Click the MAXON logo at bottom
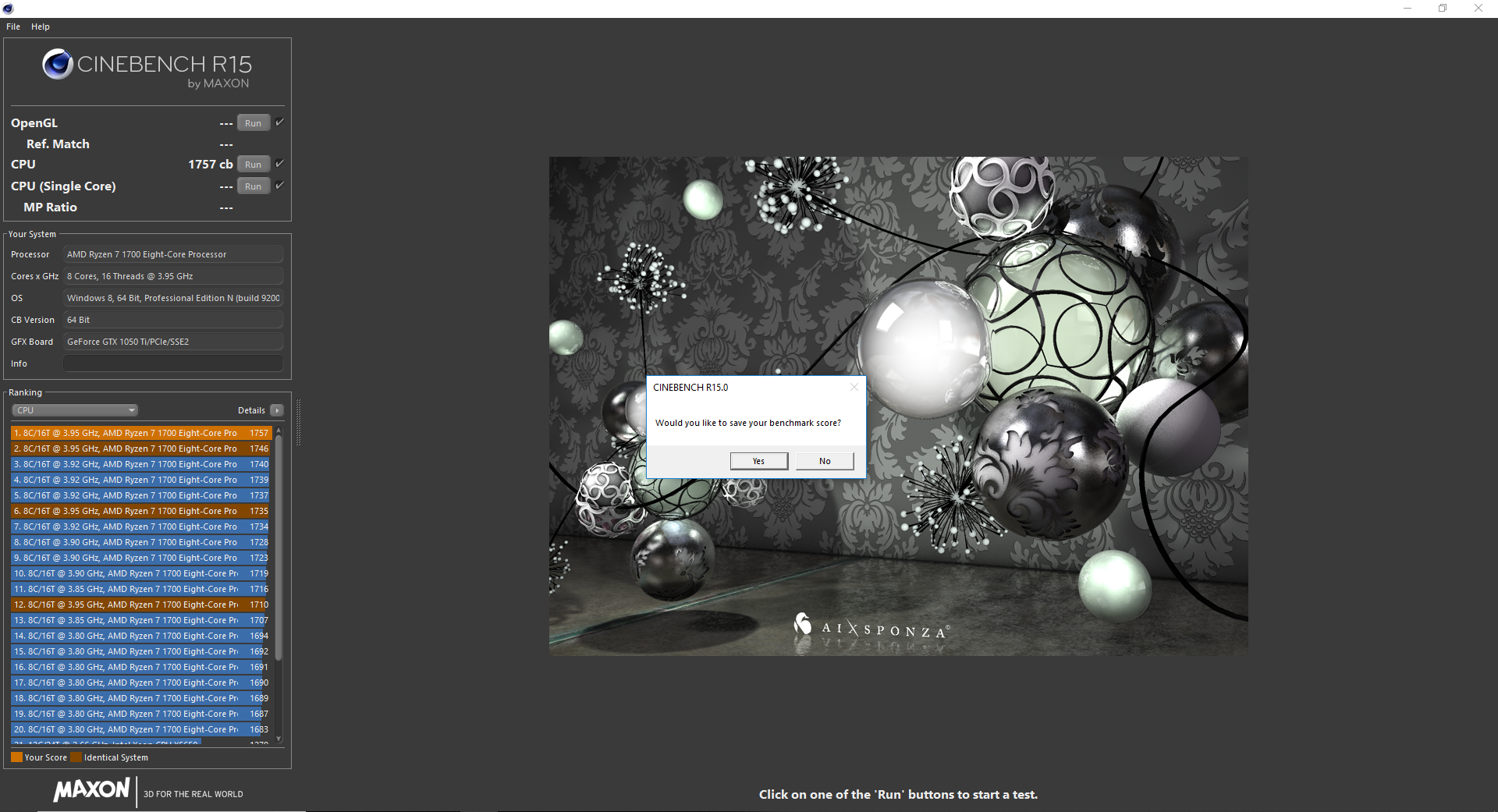The image size is (1498, 812). (x=91, y=790)
